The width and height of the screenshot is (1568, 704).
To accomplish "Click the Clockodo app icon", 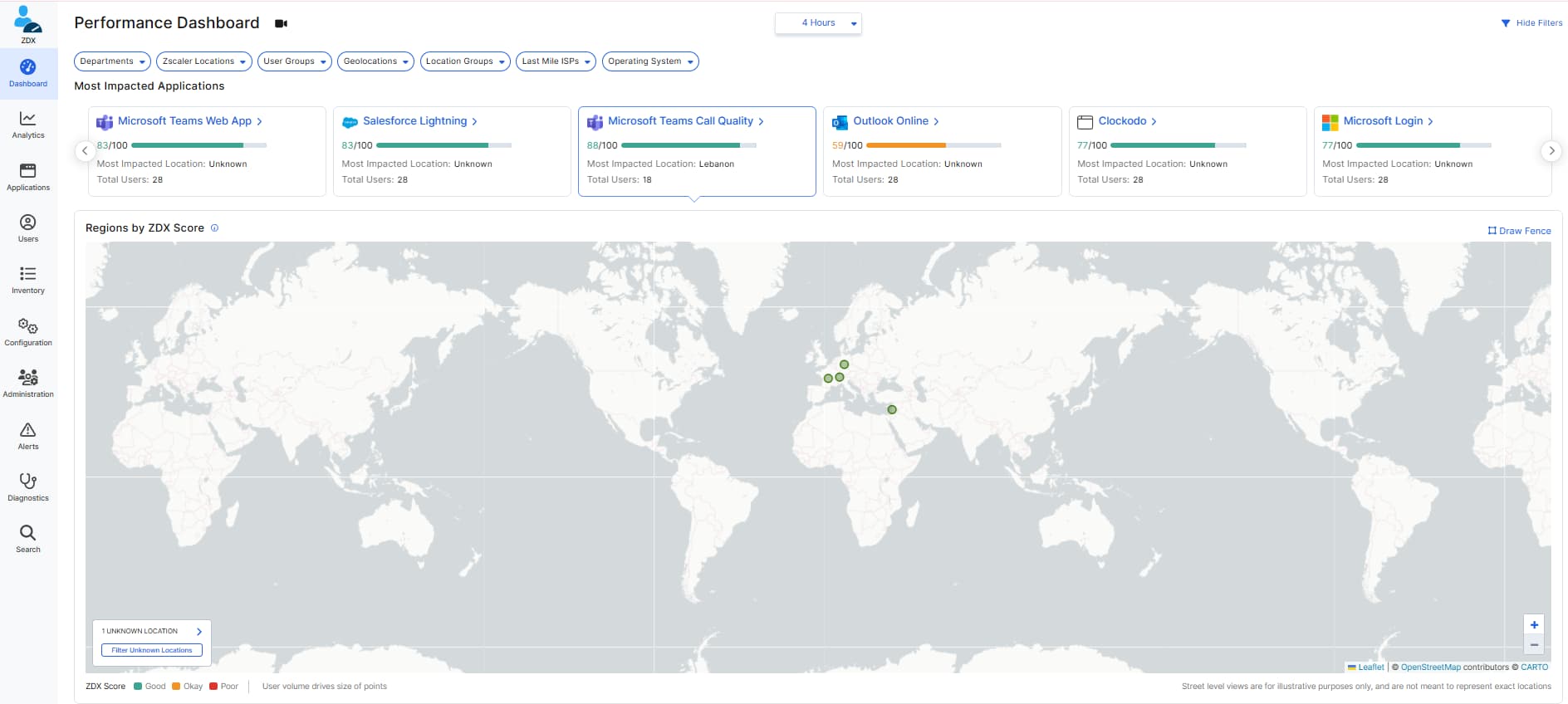I will [x=1085, y=122].
